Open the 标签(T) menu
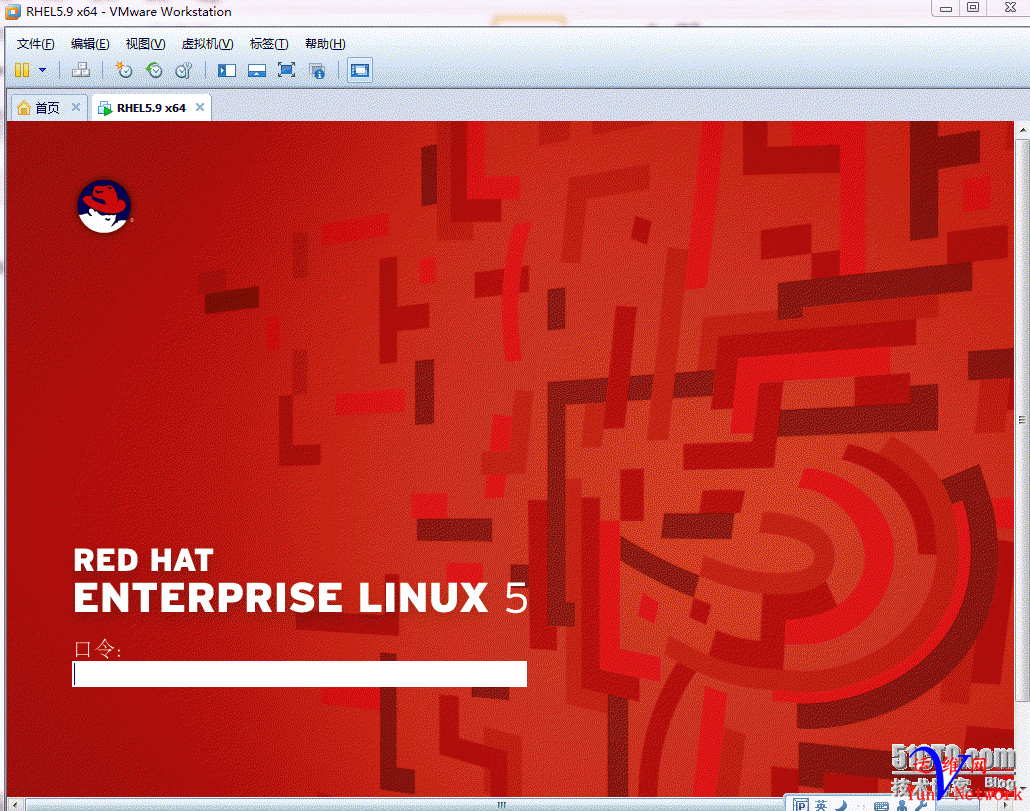This screenshot has width=1030, height=811. coord(269,44)
